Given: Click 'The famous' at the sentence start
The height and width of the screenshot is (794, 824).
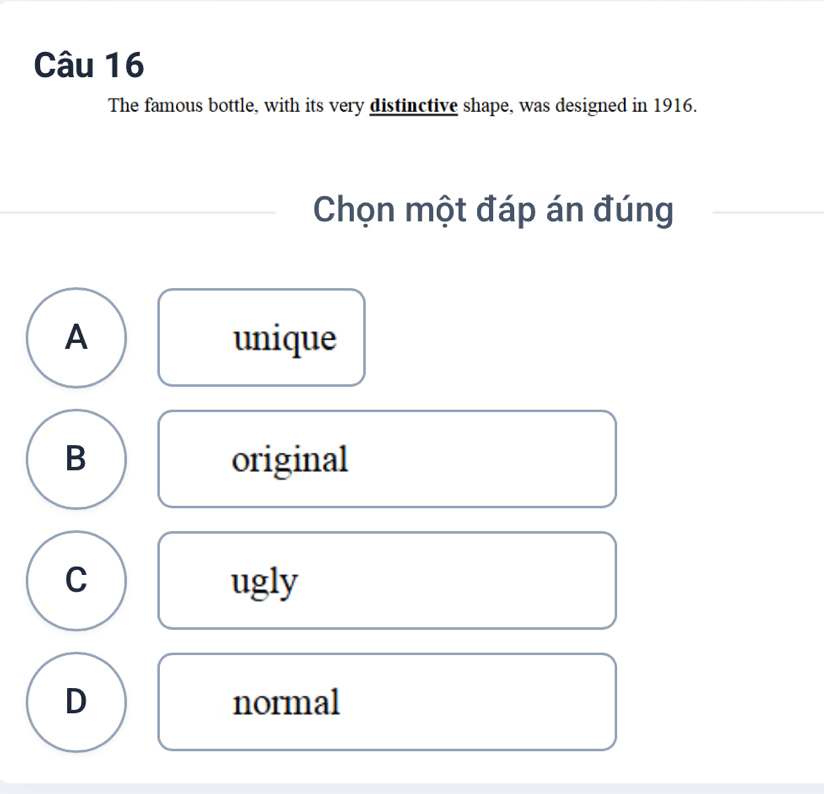Looking at the screenshot, I should coord(155,106).
